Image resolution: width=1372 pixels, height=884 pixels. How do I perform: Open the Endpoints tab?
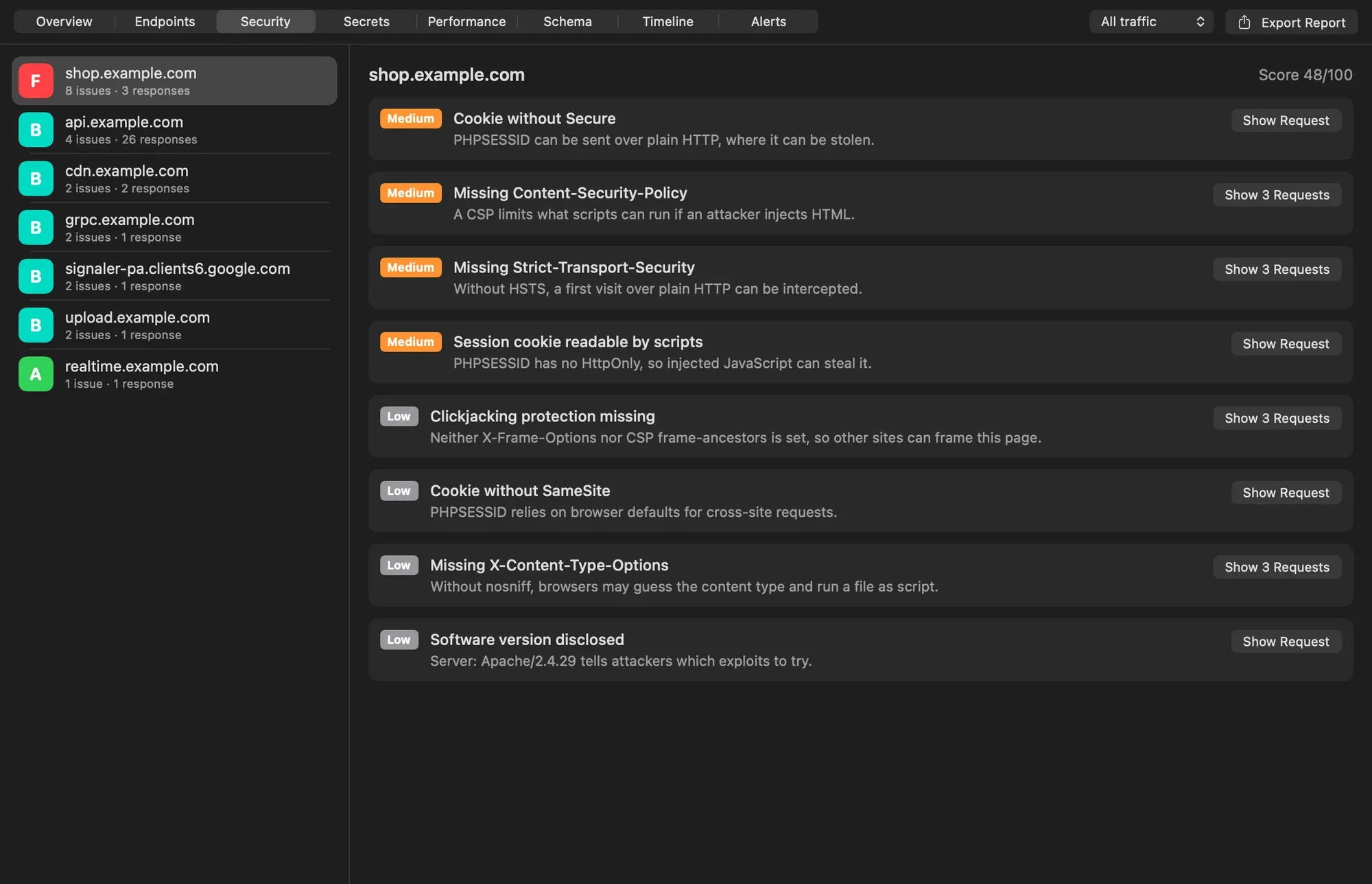165,21
